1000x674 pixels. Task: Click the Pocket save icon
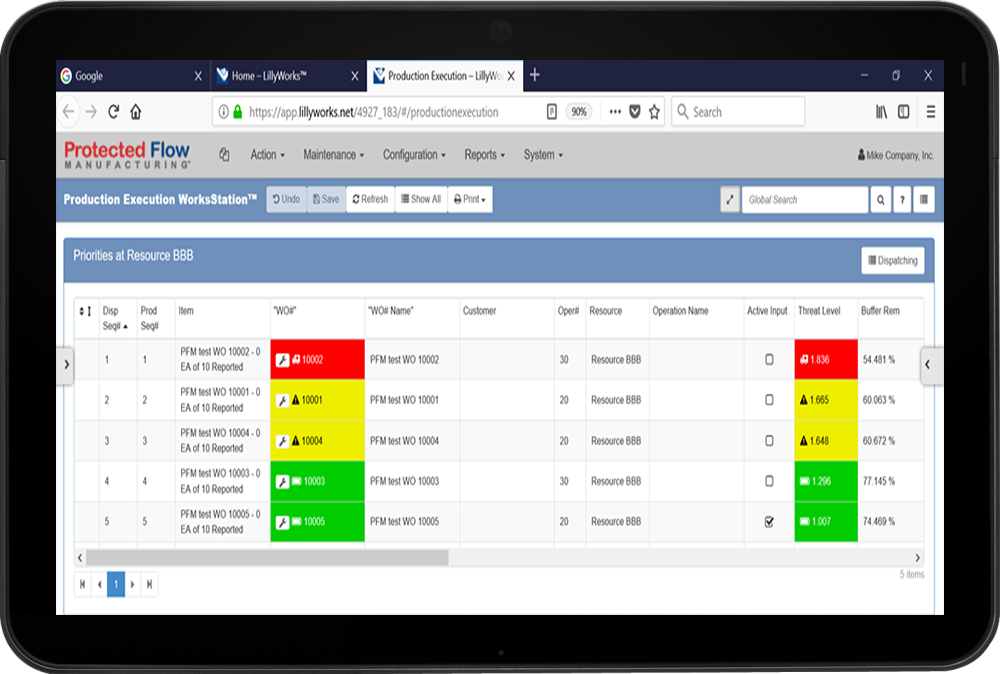pos(635,112)
